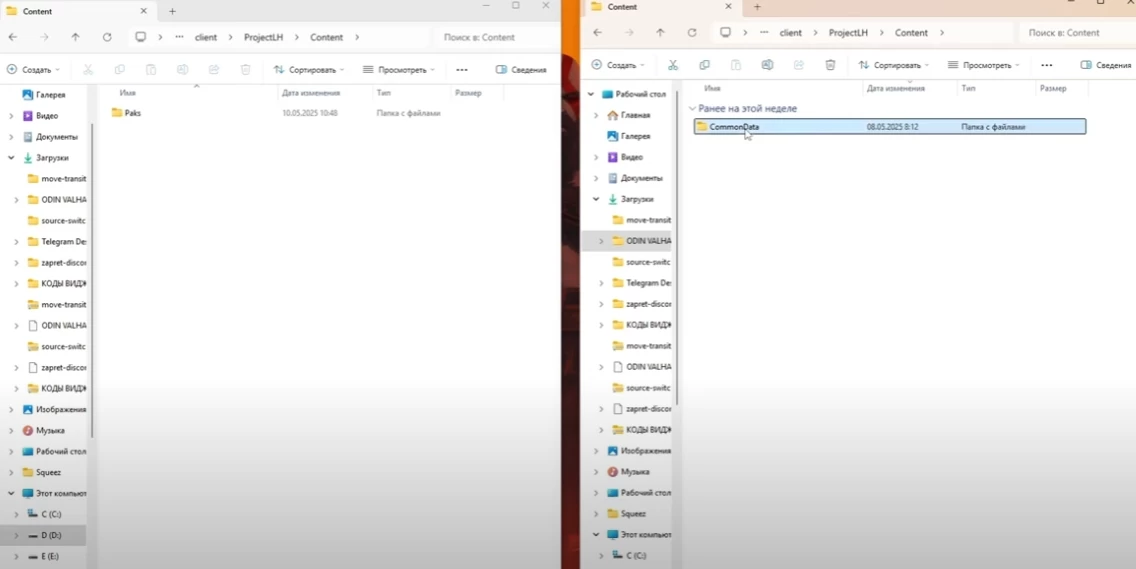
Task: Open the Просмотреть dropdown in the right window
Action: point(983,65)
